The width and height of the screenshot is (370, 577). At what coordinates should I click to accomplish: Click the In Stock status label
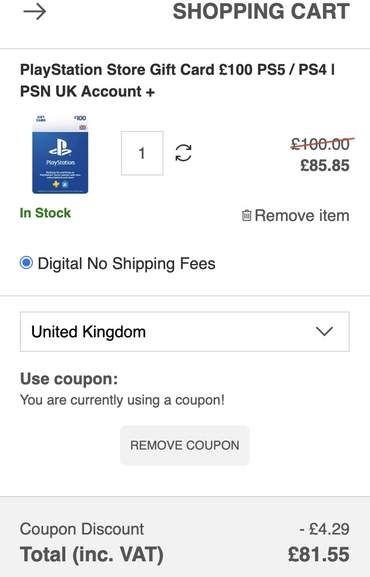[x=45, y=213]
